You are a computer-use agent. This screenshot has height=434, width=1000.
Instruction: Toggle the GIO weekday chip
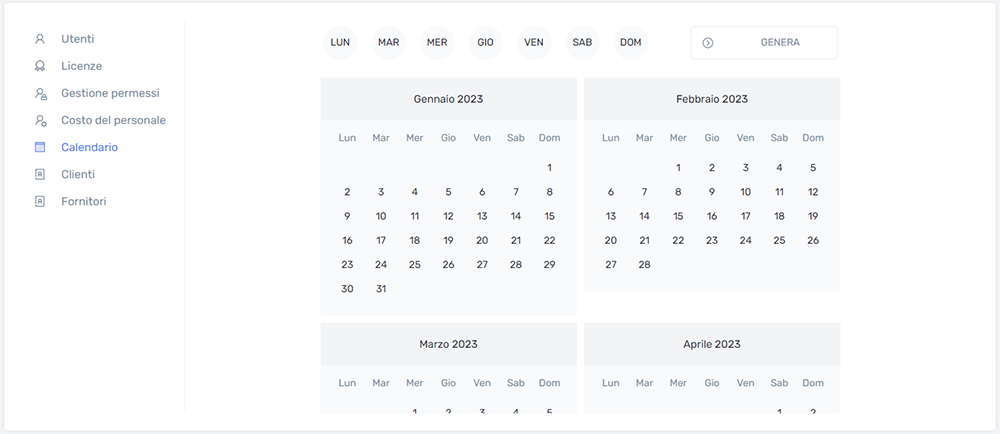[485, 43]
